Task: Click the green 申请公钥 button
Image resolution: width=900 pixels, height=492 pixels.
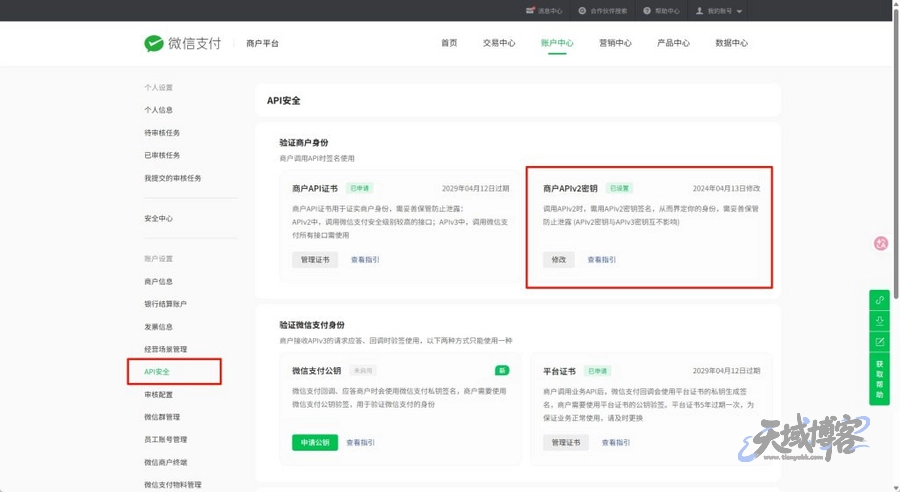Action: 315,442
